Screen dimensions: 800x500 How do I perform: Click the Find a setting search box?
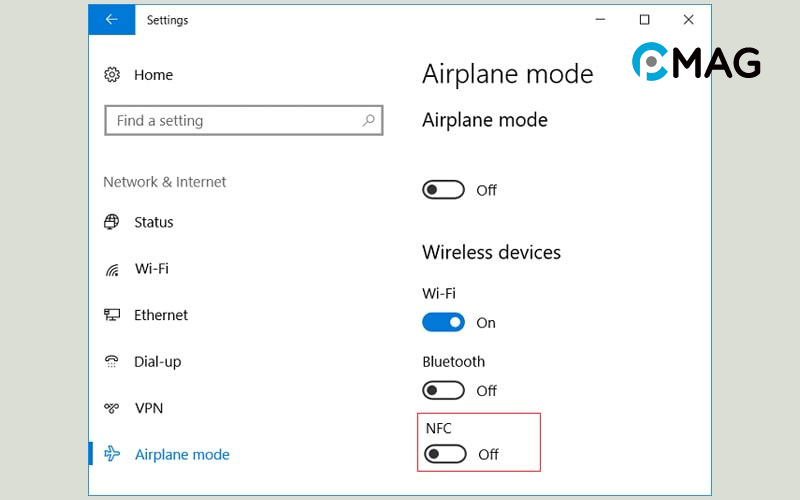pyautogui.click(x=235, y=120)
